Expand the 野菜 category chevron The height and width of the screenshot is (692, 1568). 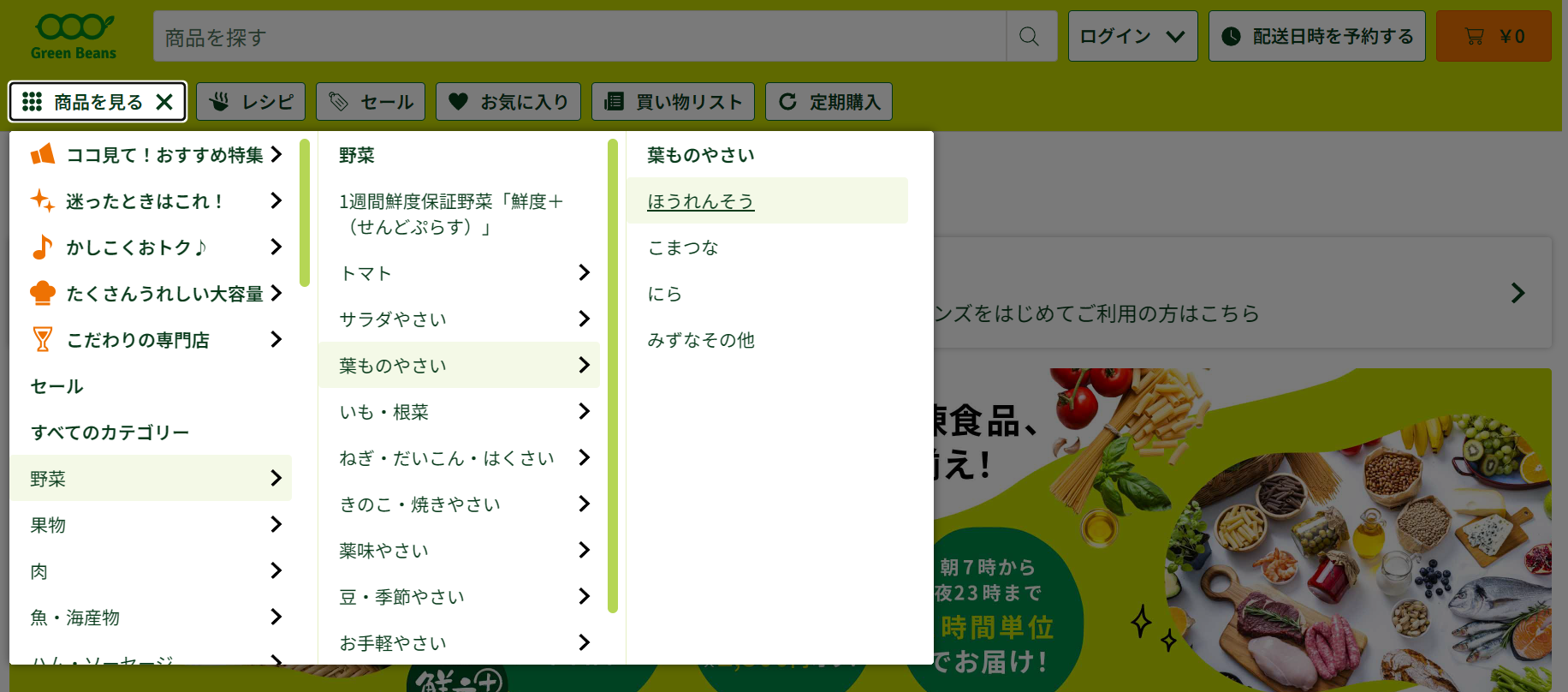[x=276, y=478]
